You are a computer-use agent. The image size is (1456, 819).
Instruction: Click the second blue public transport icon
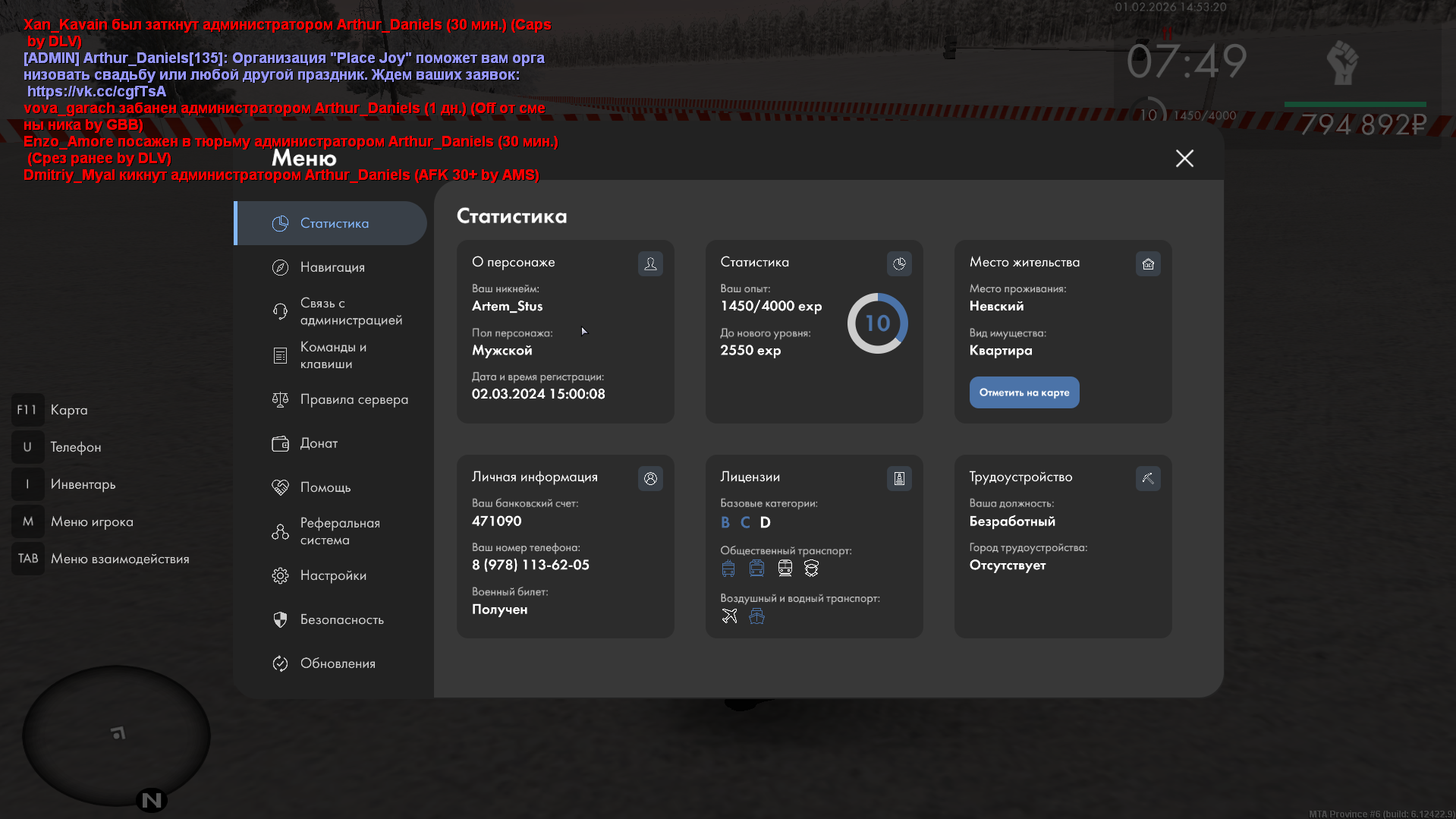click(x=756, y=569)
